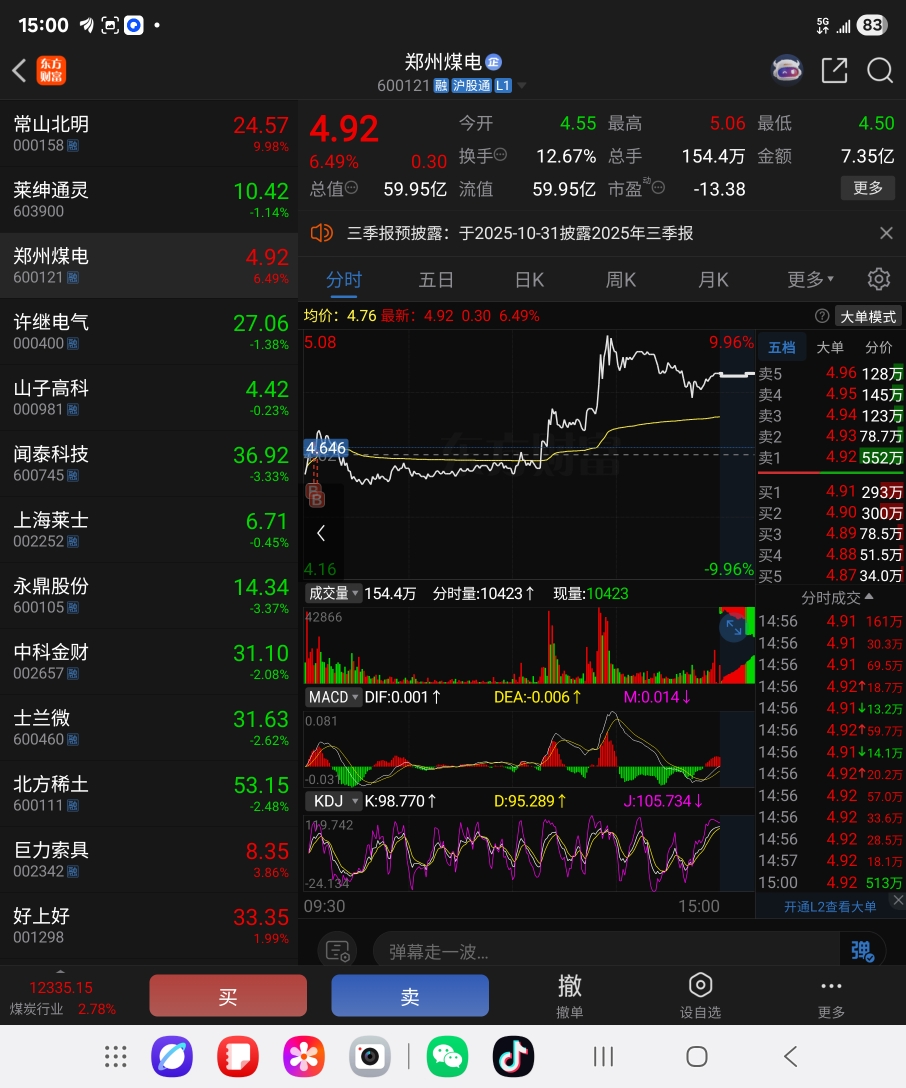This screenshot has width=906, height=1088.
Task: Open the robot assistant icon
Action: (x=787, y=70)
